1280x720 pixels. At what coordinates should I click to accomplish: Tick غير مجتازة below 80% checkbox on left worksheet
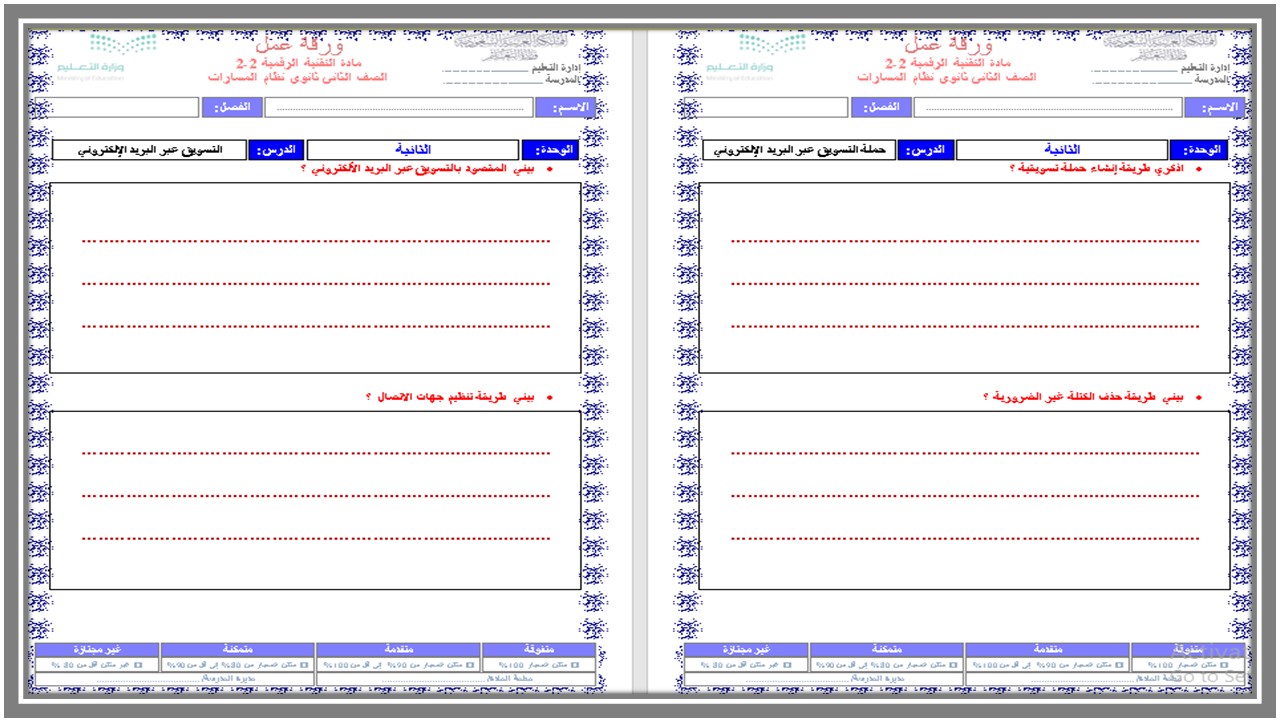tap(139, 664)
